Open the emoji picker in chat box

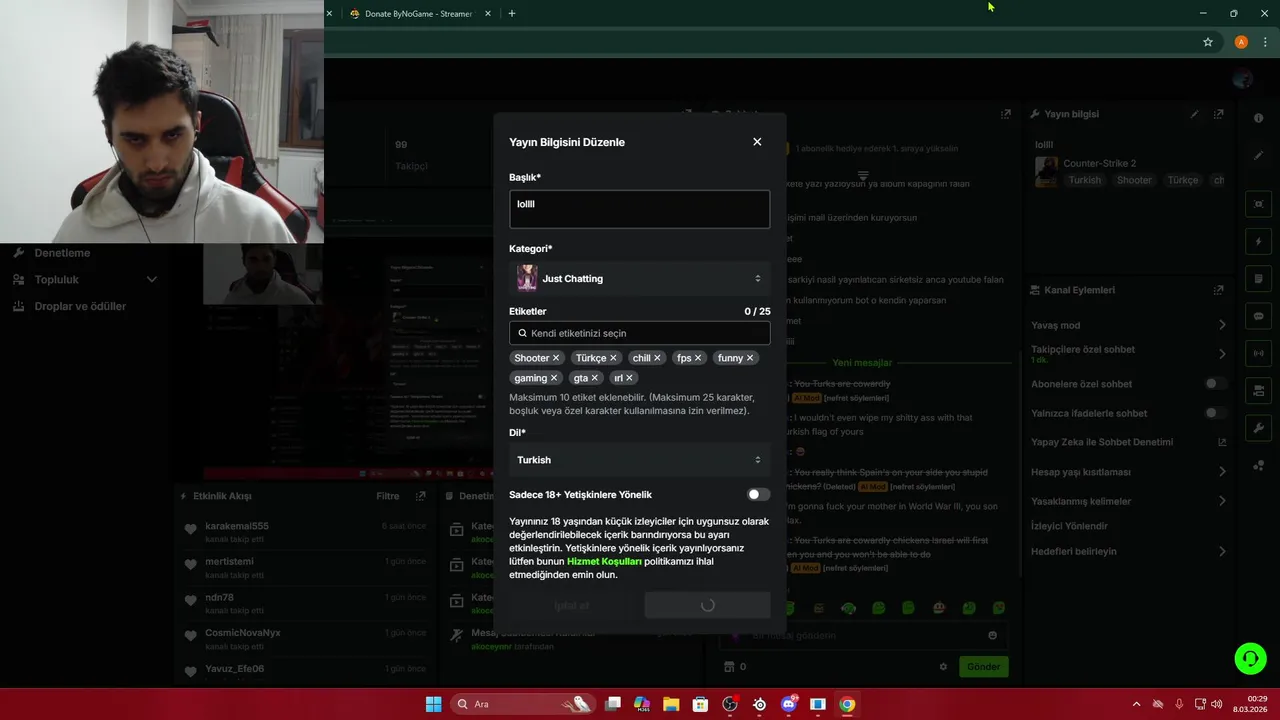pos(992,635)
